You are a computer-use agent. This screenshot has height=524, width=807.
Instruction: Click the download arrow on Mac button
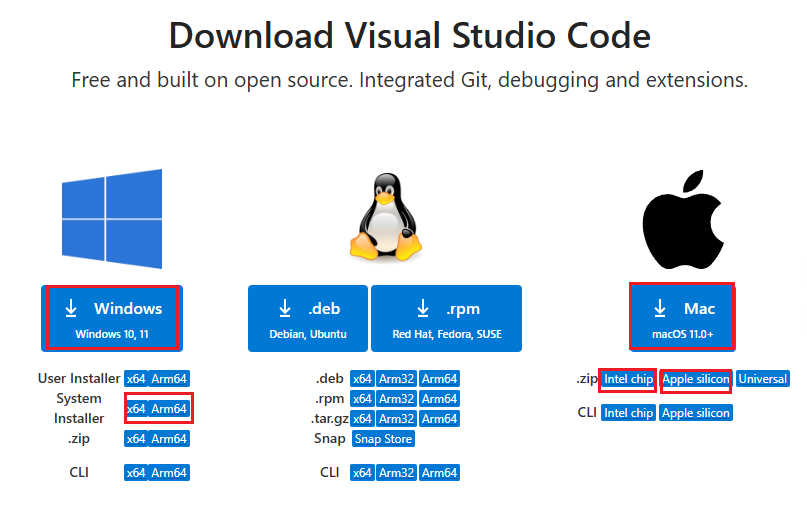tap(660, 308)
